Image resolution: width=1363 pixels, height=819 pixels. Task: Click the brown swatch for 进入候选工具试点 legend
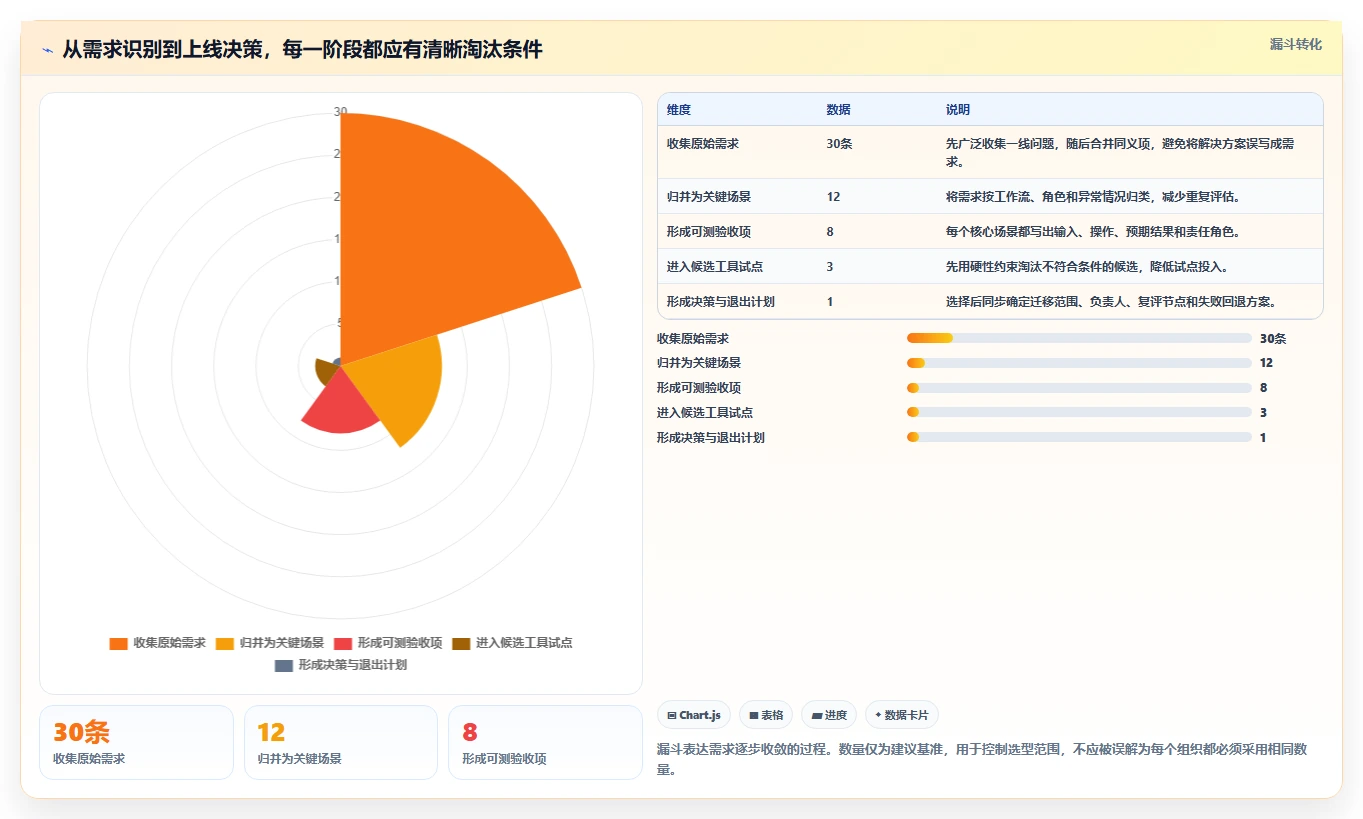(x=461, y=643)
